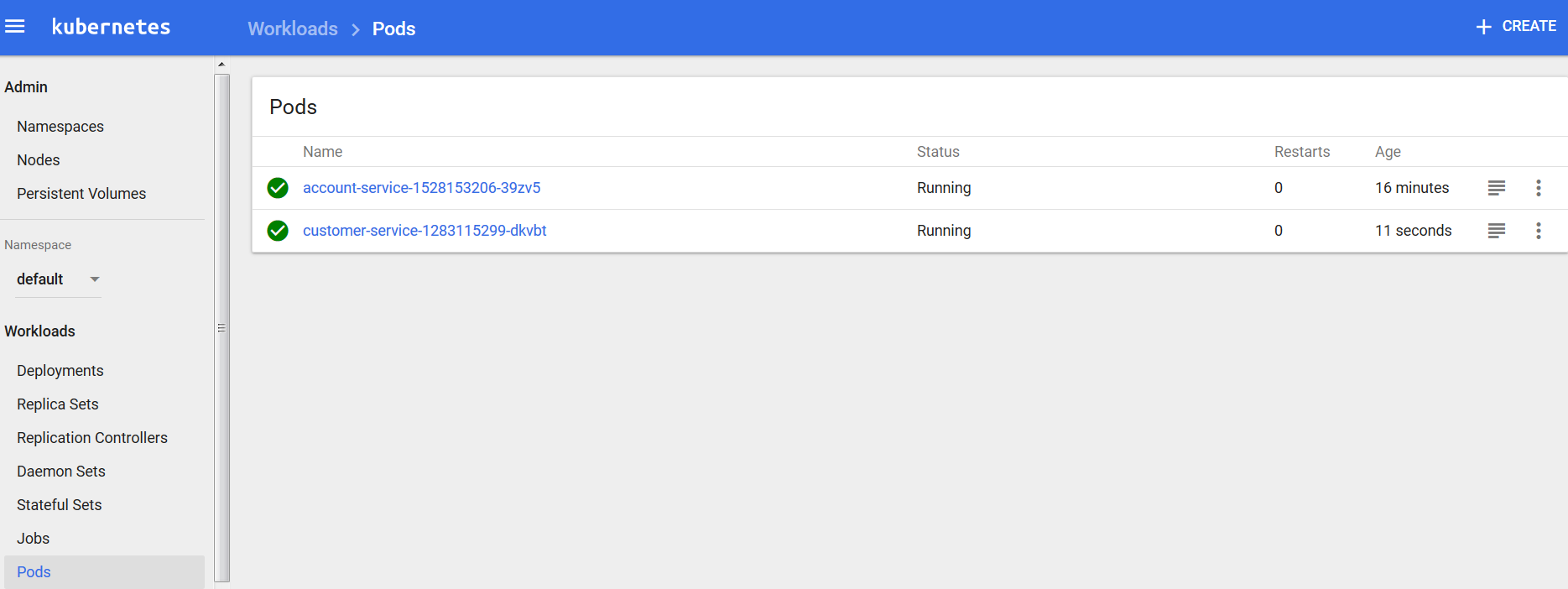The image size is (1568, 589).
Task: Go to Workloads breadcrumb
Action: (293, 29)
